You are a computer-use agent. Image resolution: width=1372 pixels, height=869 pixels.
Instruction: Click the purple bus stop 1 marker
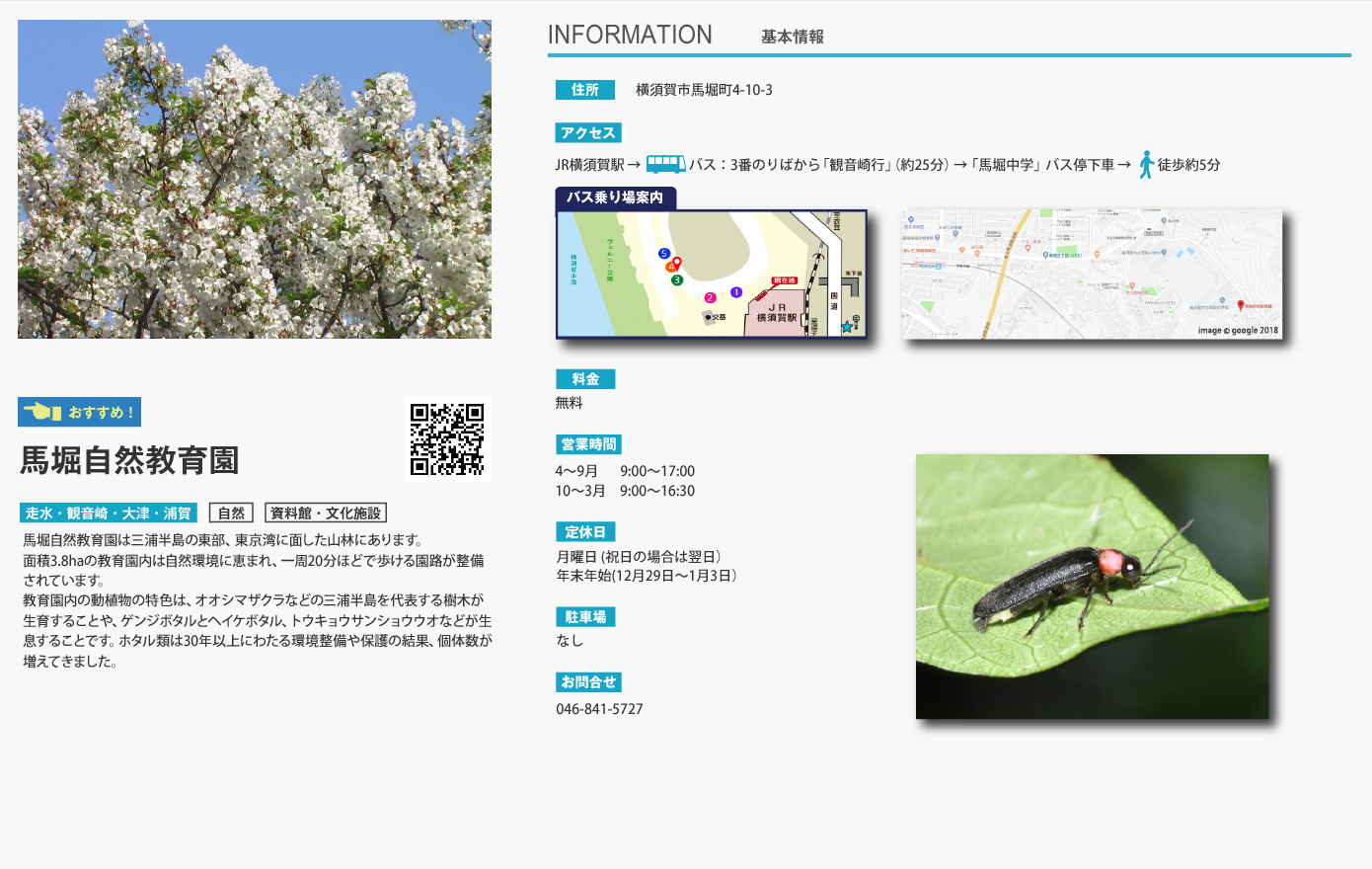[x=735, y=292]
